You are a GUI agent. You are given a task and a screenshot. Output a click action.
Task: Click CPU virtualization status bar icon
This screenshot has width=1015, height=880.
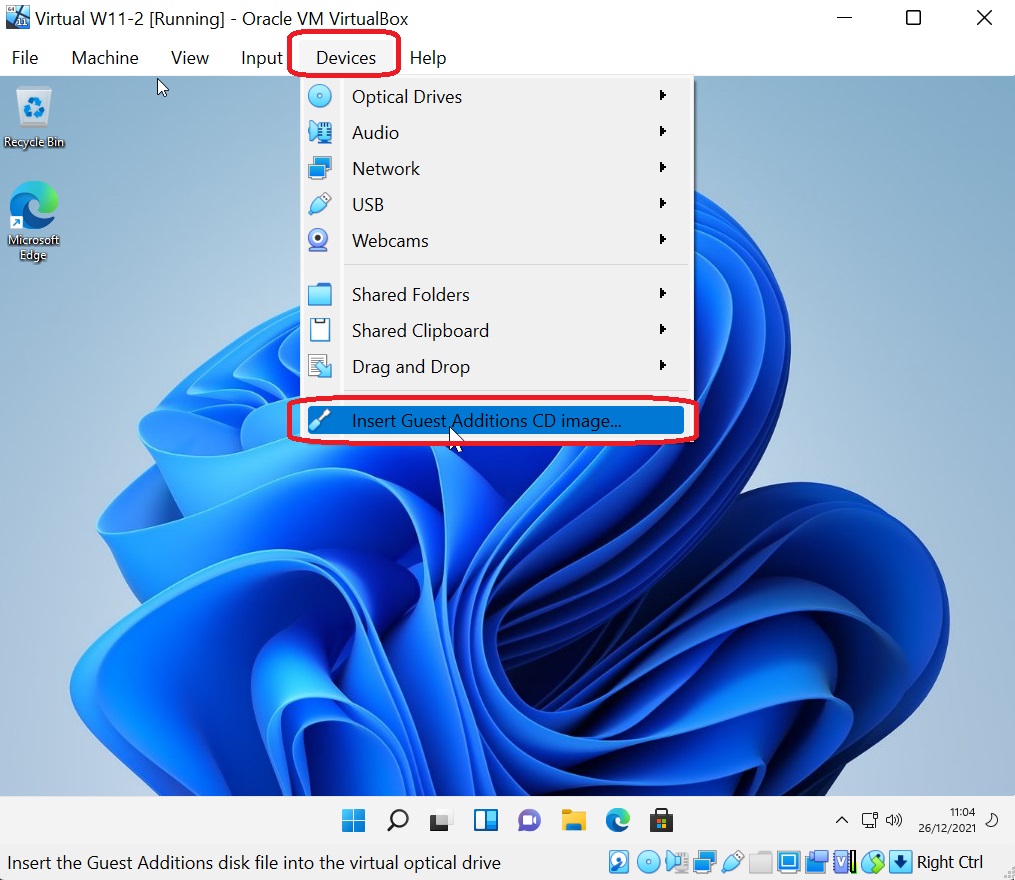click(x=845, y=862)
